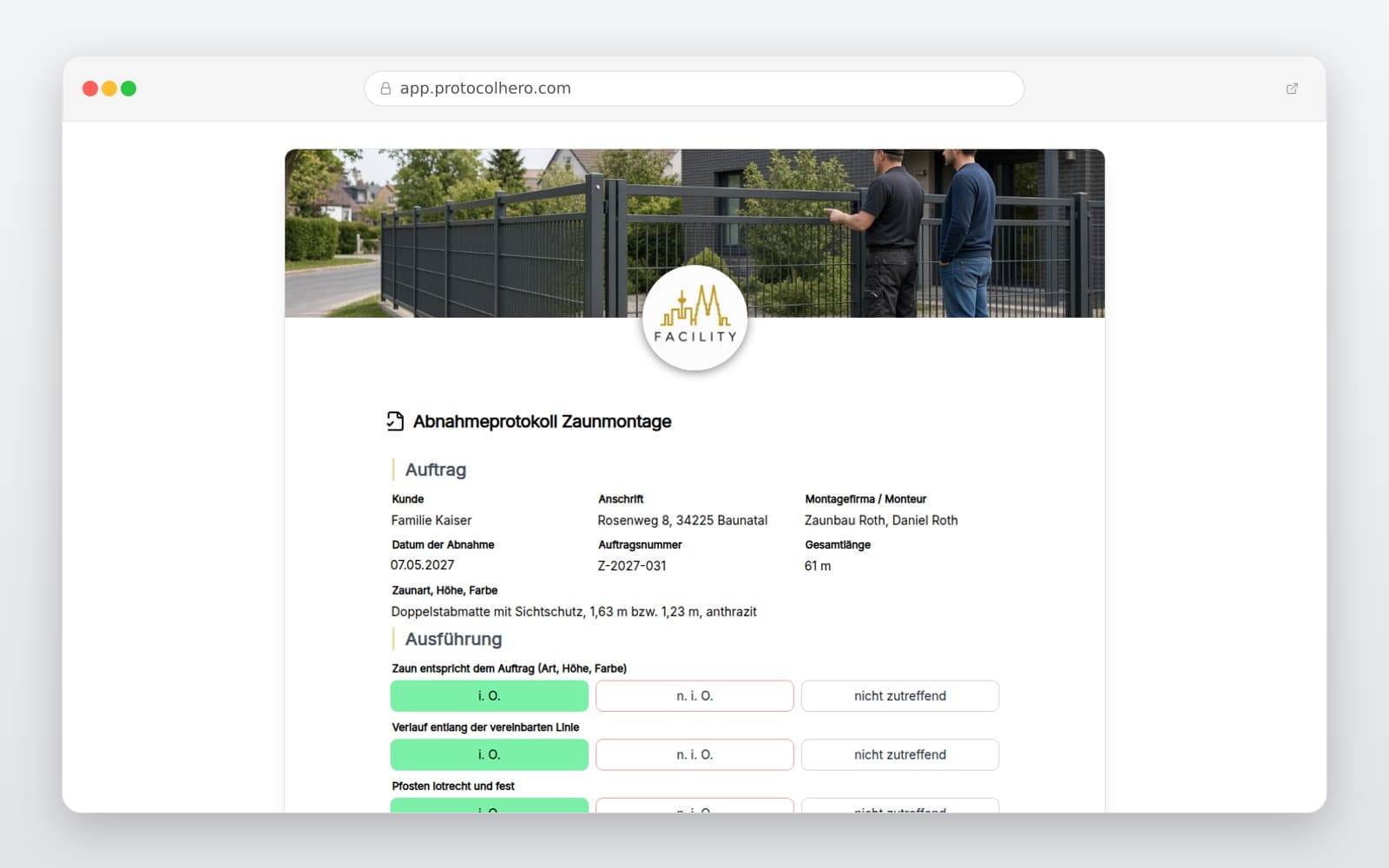Image resolution: width=1389 pixels, height=868 pixels.
Task: Click the 'Auftragsnummer' label
Action: pyautogui.click(x=640, y=545)
